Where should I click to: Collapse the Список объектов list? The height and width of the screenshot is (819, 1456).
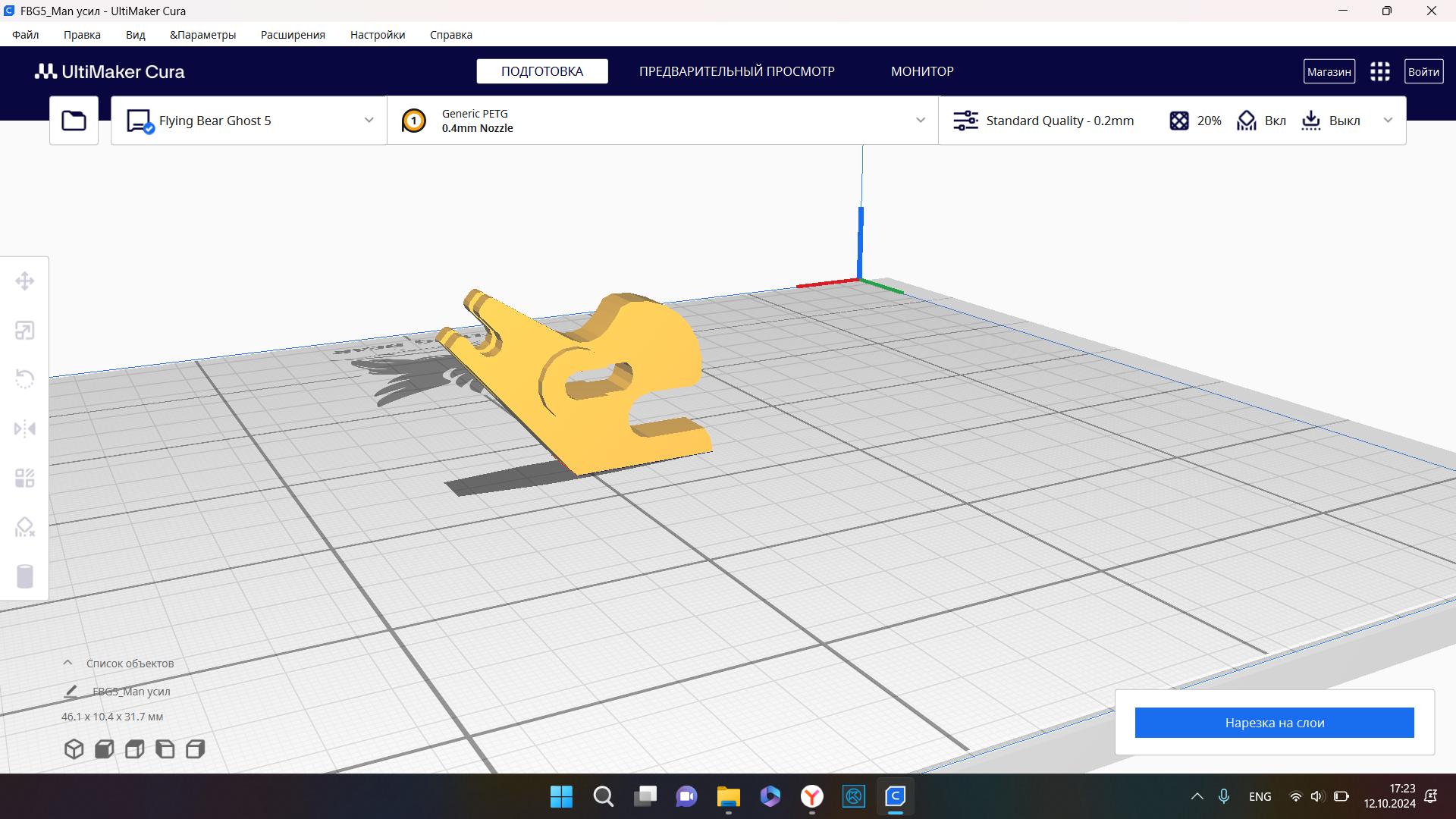(x=67, y=663)
